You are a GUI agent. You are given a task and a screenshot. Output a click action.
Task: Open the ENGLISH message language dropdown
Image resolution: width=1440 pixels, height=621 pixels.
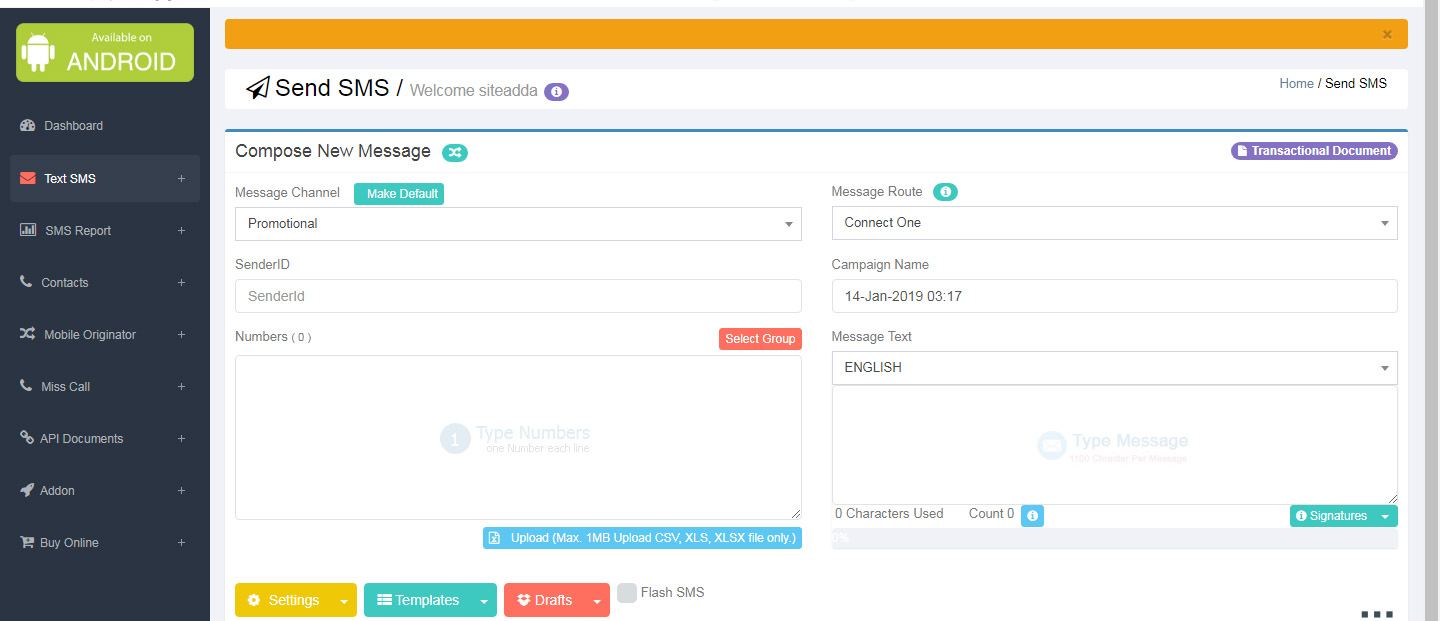point(1114,368)
